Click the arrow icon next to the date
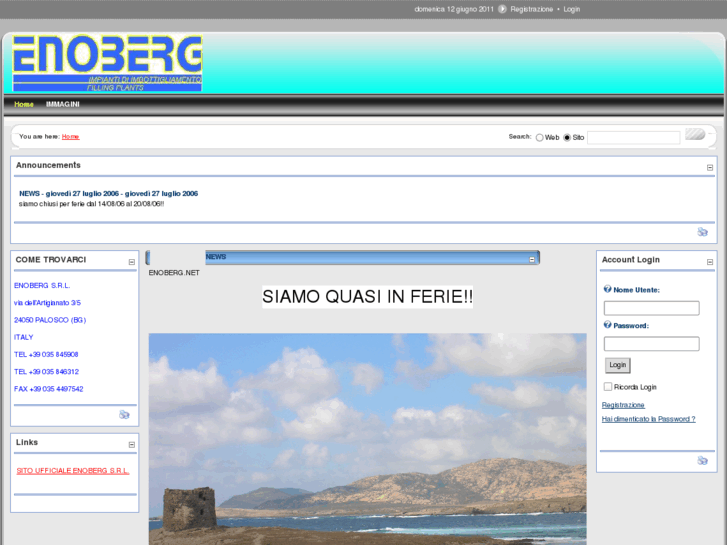This screenshot has height=545, width=727. (502, 9)
